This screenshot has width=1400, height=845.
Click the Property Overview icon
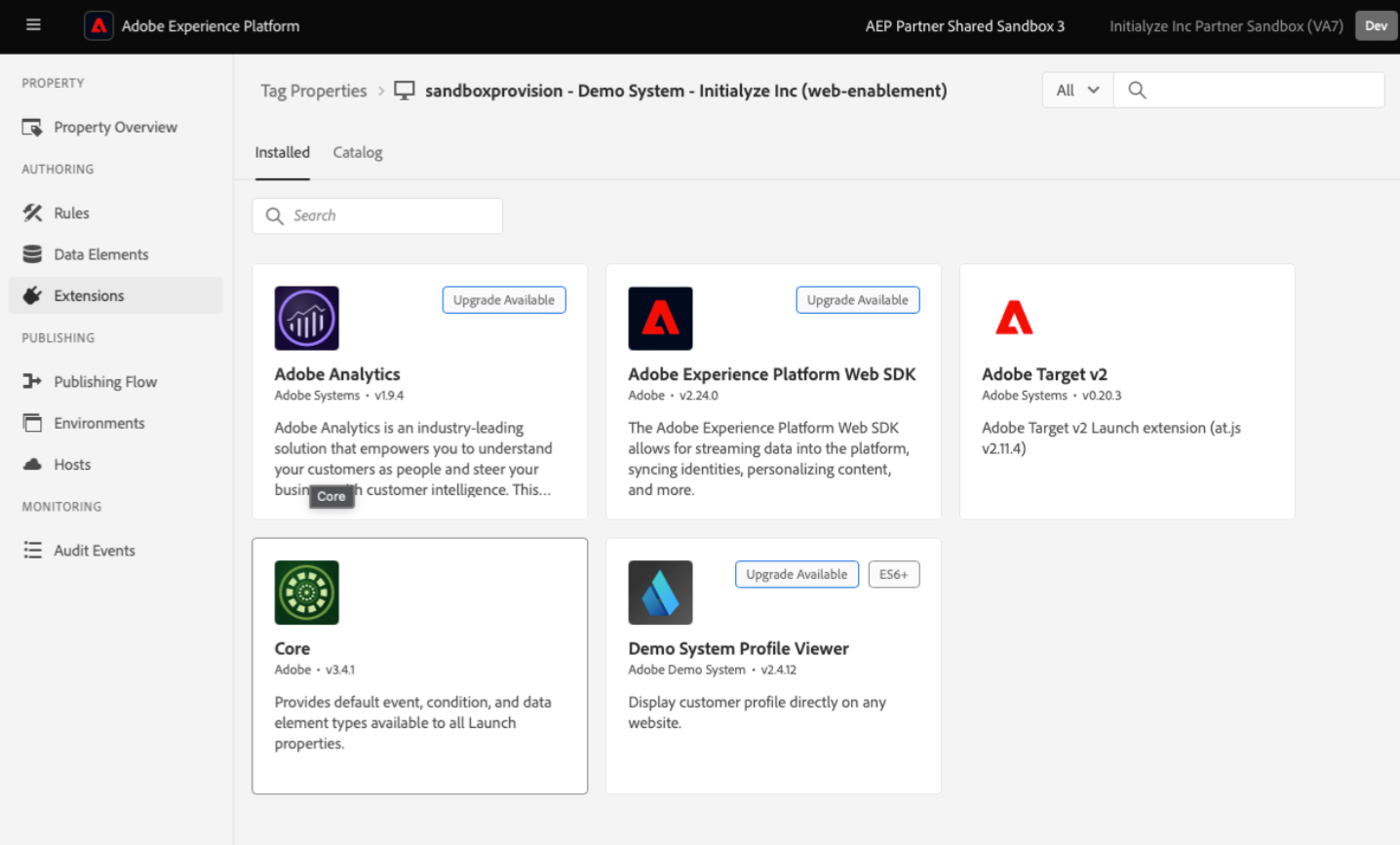pos(32,127)
